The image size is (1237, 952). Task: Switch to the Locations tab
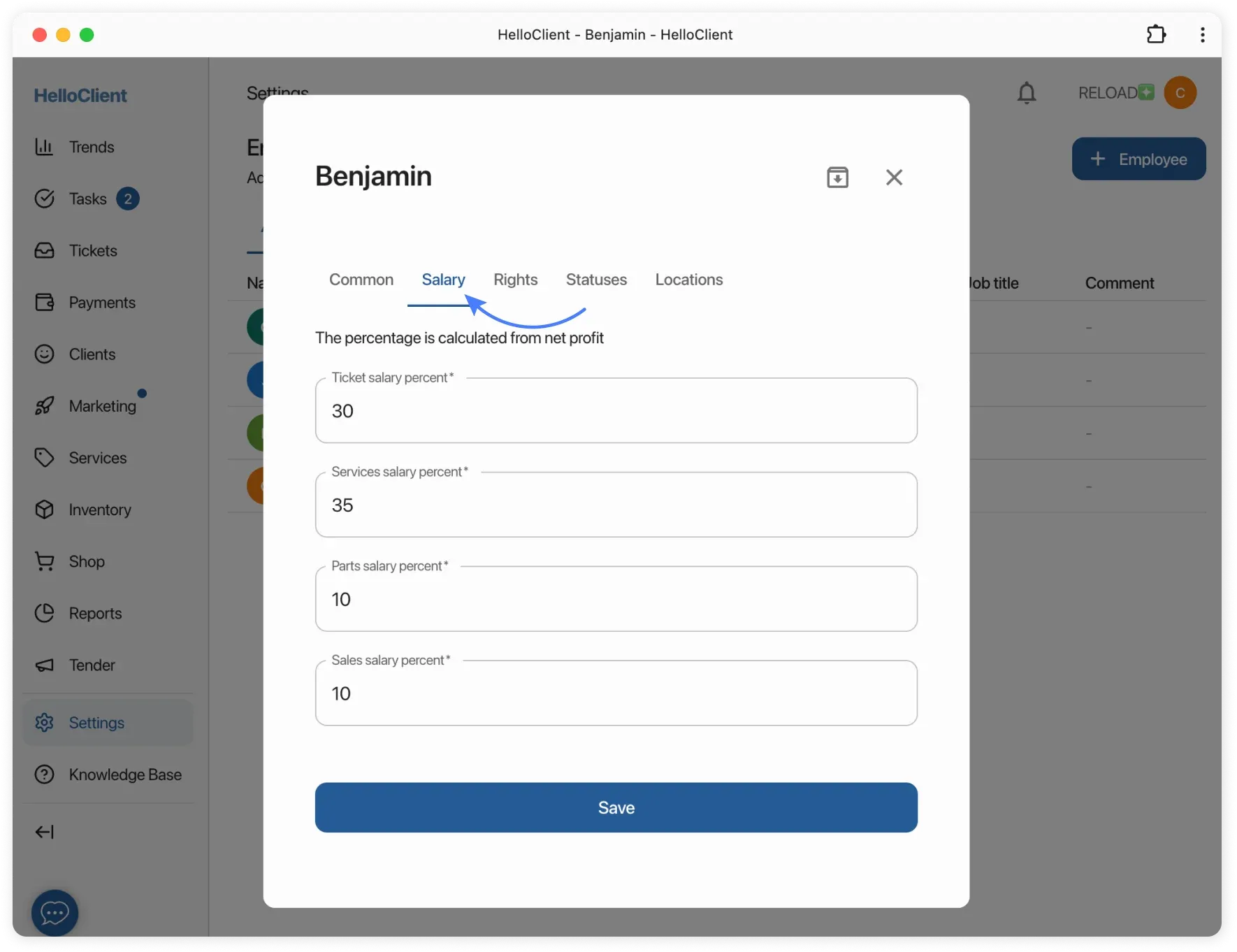pyautogui.click(x=688, y=280)
